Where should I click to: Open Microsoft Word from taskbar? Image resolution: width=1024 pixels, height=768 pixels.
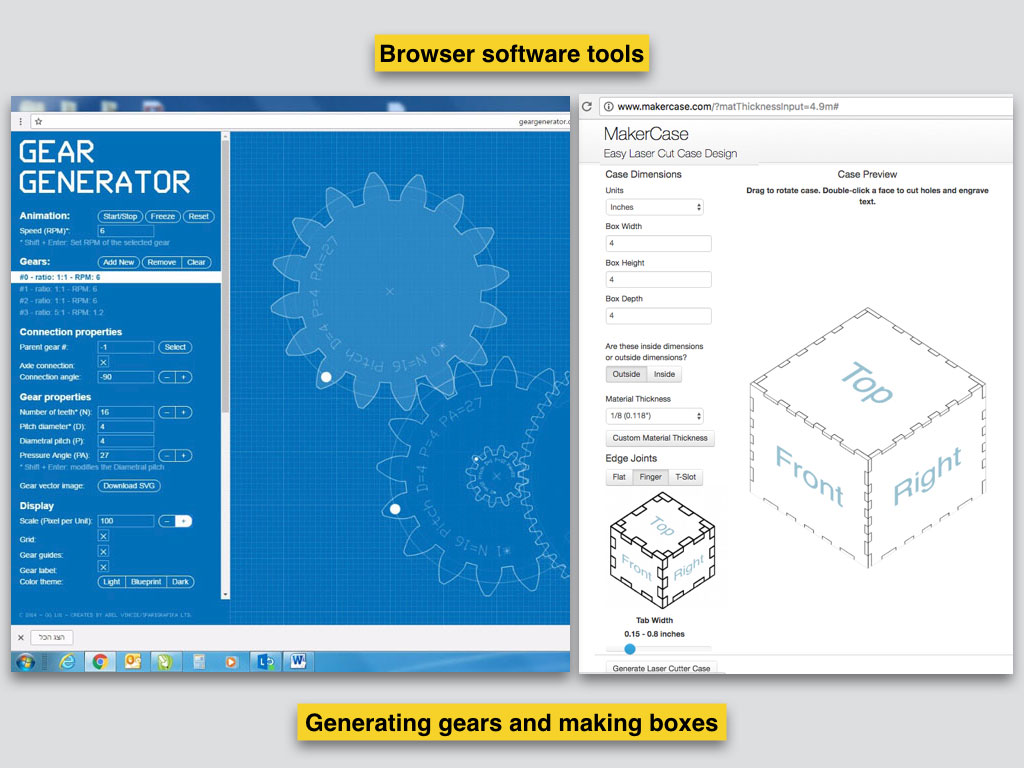pyautogui.click(x=298, y=662)
